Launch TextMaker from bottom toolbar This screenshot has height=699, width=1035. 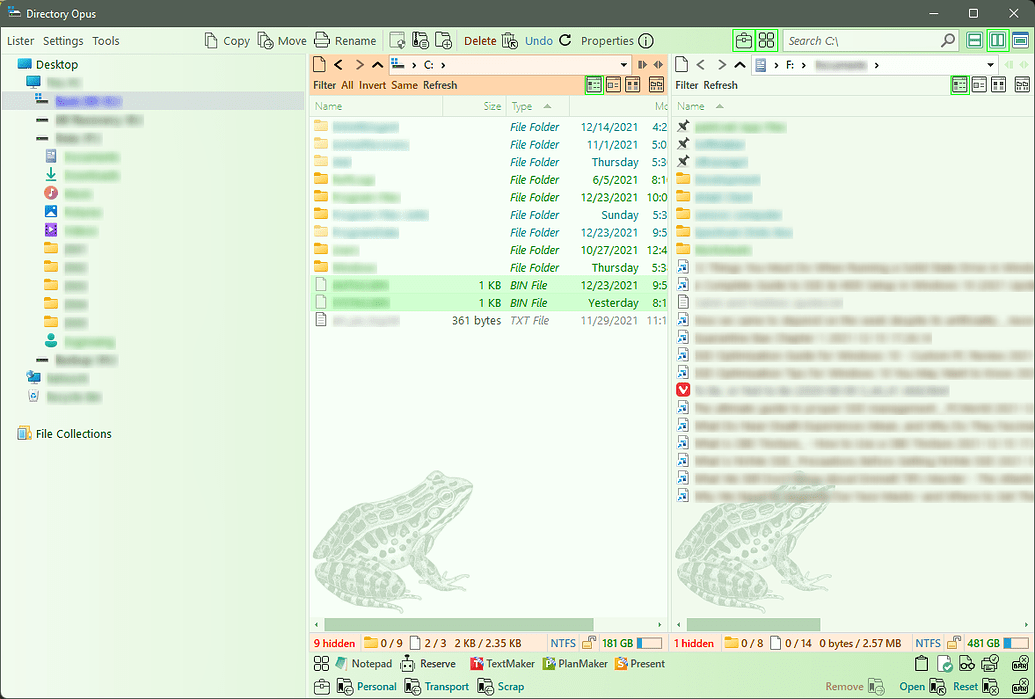[502, 664]
